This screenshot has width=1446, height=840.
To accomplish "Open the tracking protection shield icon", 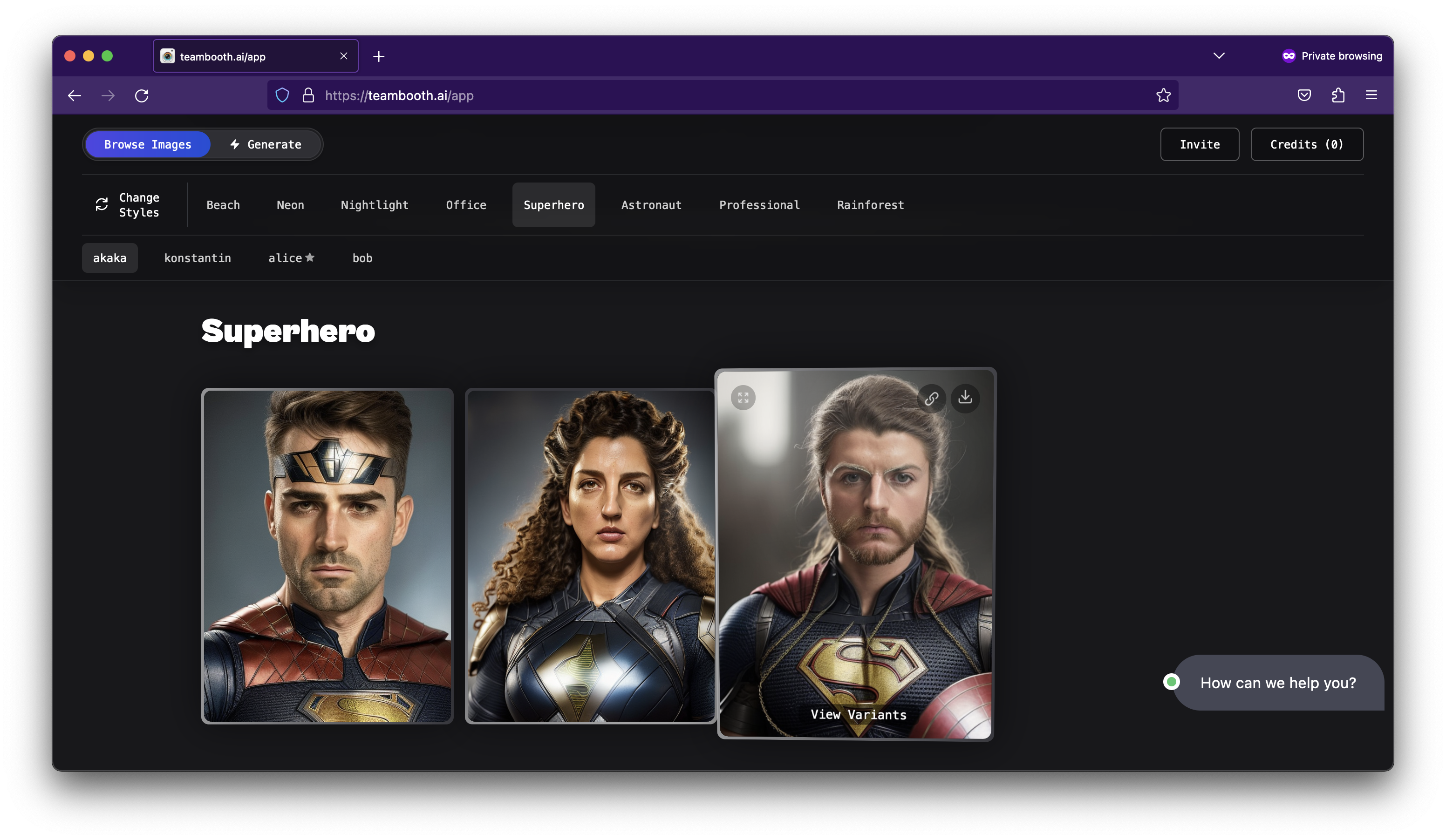I will coord(282,95).
